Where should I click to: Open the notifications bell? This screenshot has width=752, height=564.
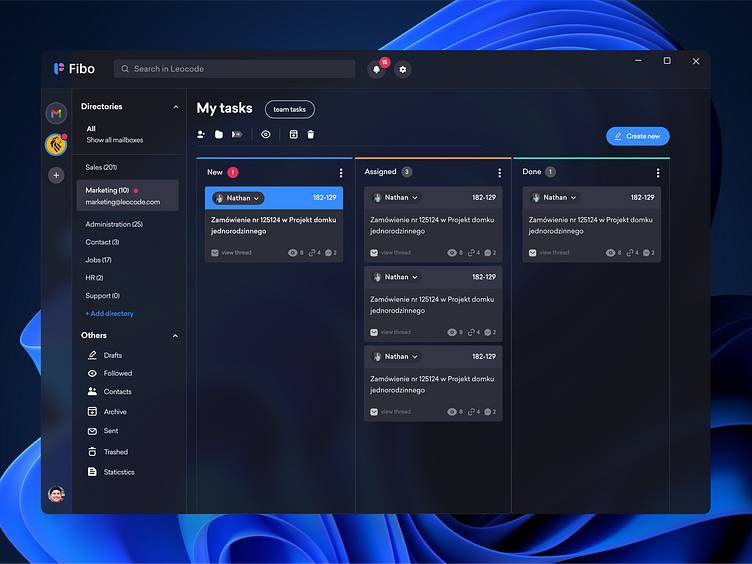(377, 69)
